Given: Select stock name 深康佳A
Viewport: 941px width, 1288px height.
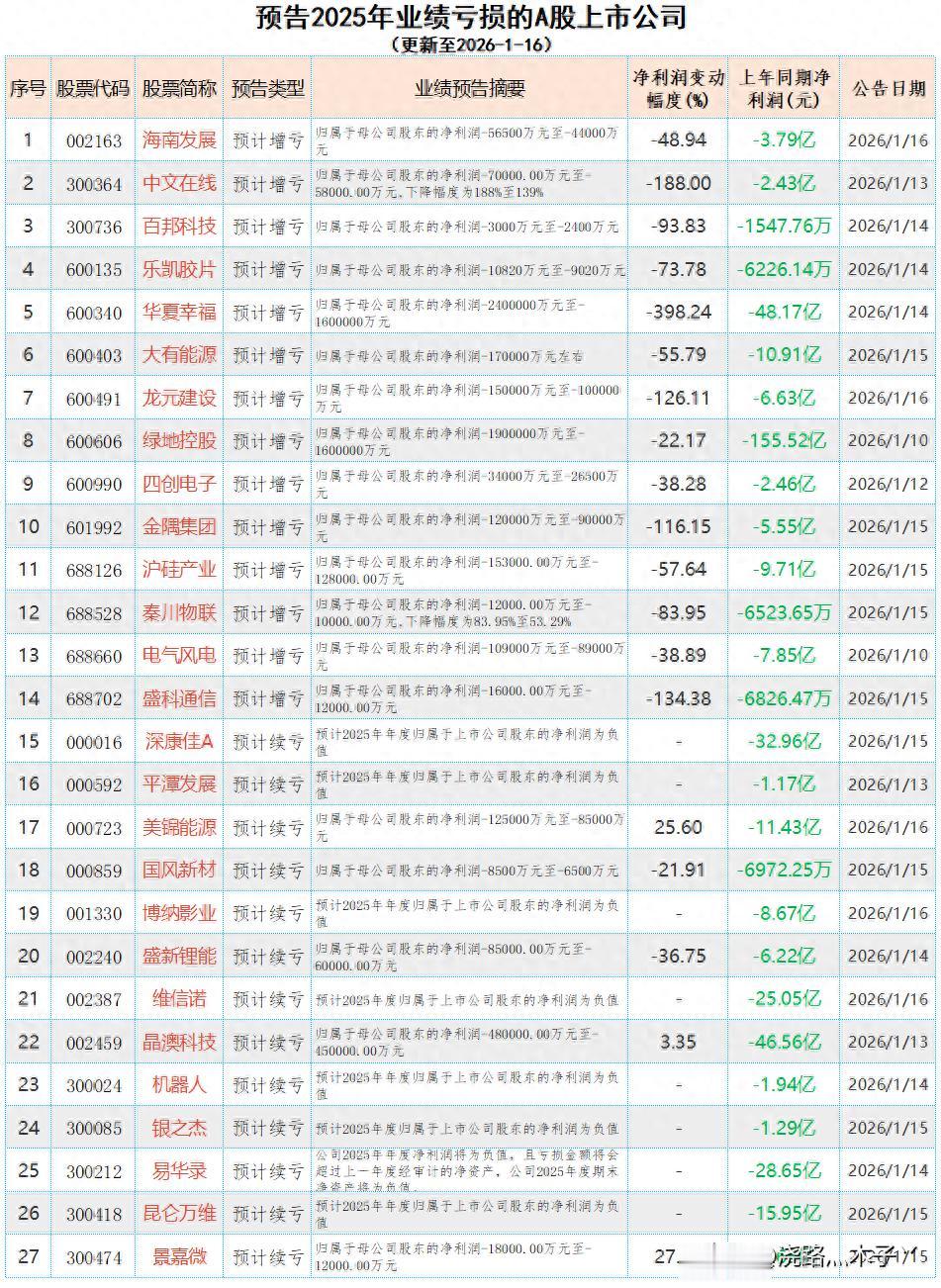Looking at the screenshot, I should point(179,741).
